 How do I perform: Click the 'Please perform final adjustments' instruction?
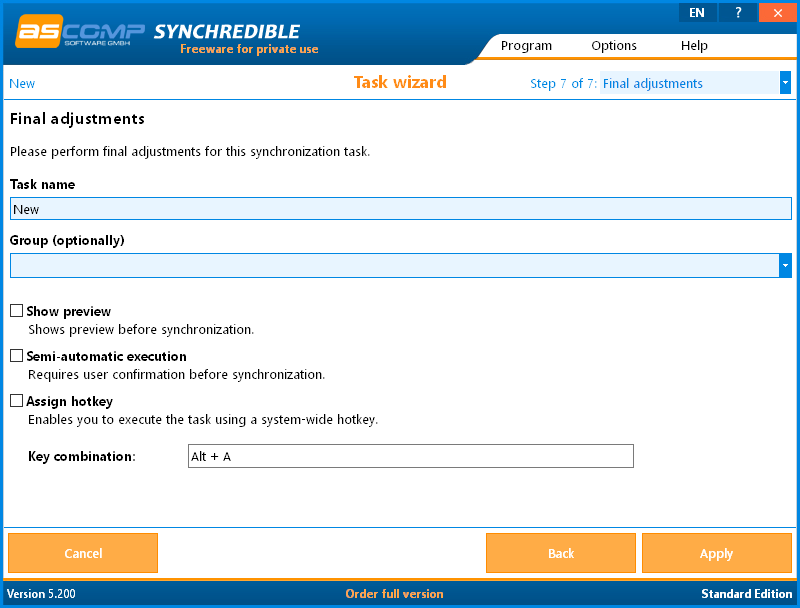(190, 152)
